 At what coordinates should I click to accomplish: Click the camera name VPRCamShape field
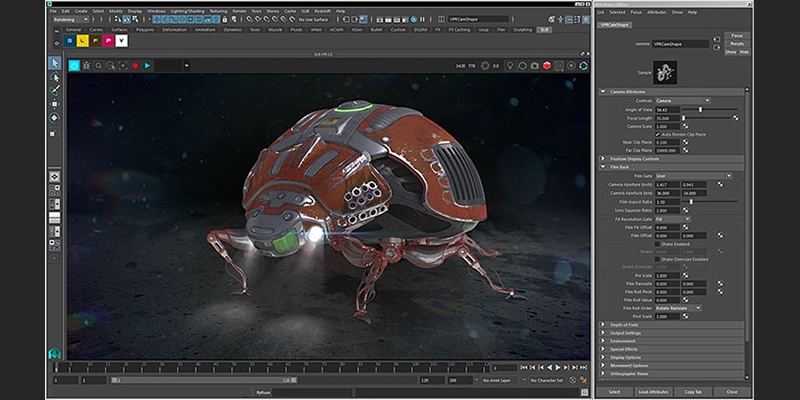[x=681, y=44]
